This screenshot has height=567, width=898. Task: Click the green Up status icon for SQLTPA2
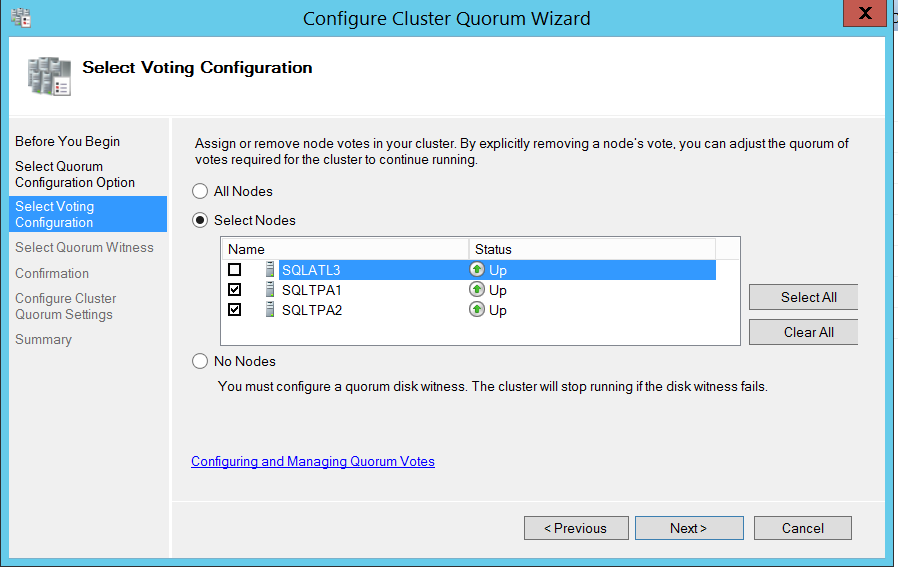tap(477, 310)
